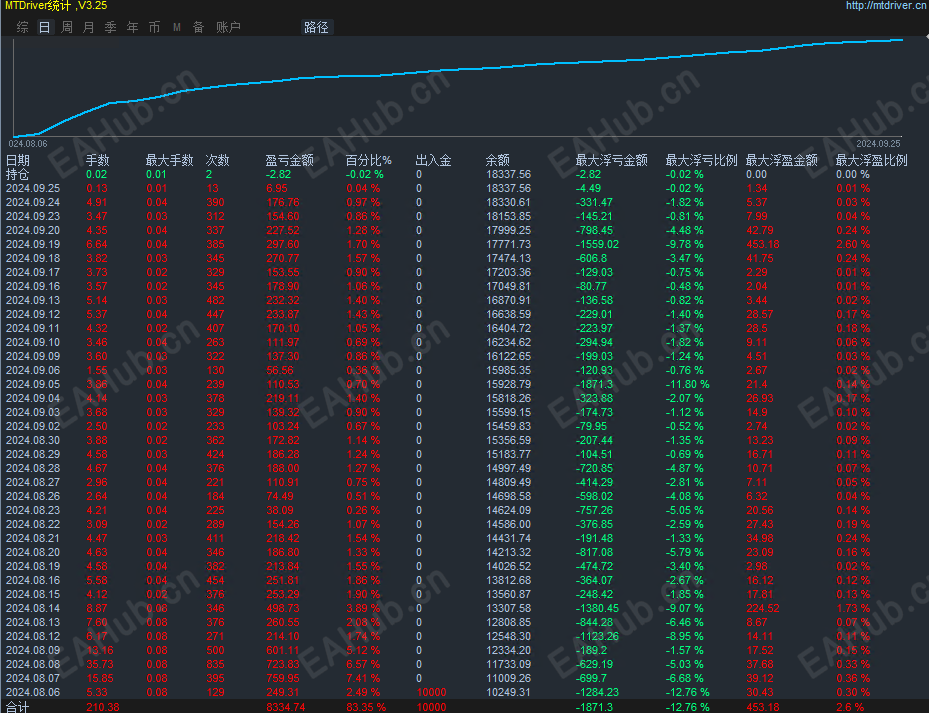Screen dimensions: 929x713
Task: Click the 最大浮亏金额 column header
Action: tap(611, 160)
